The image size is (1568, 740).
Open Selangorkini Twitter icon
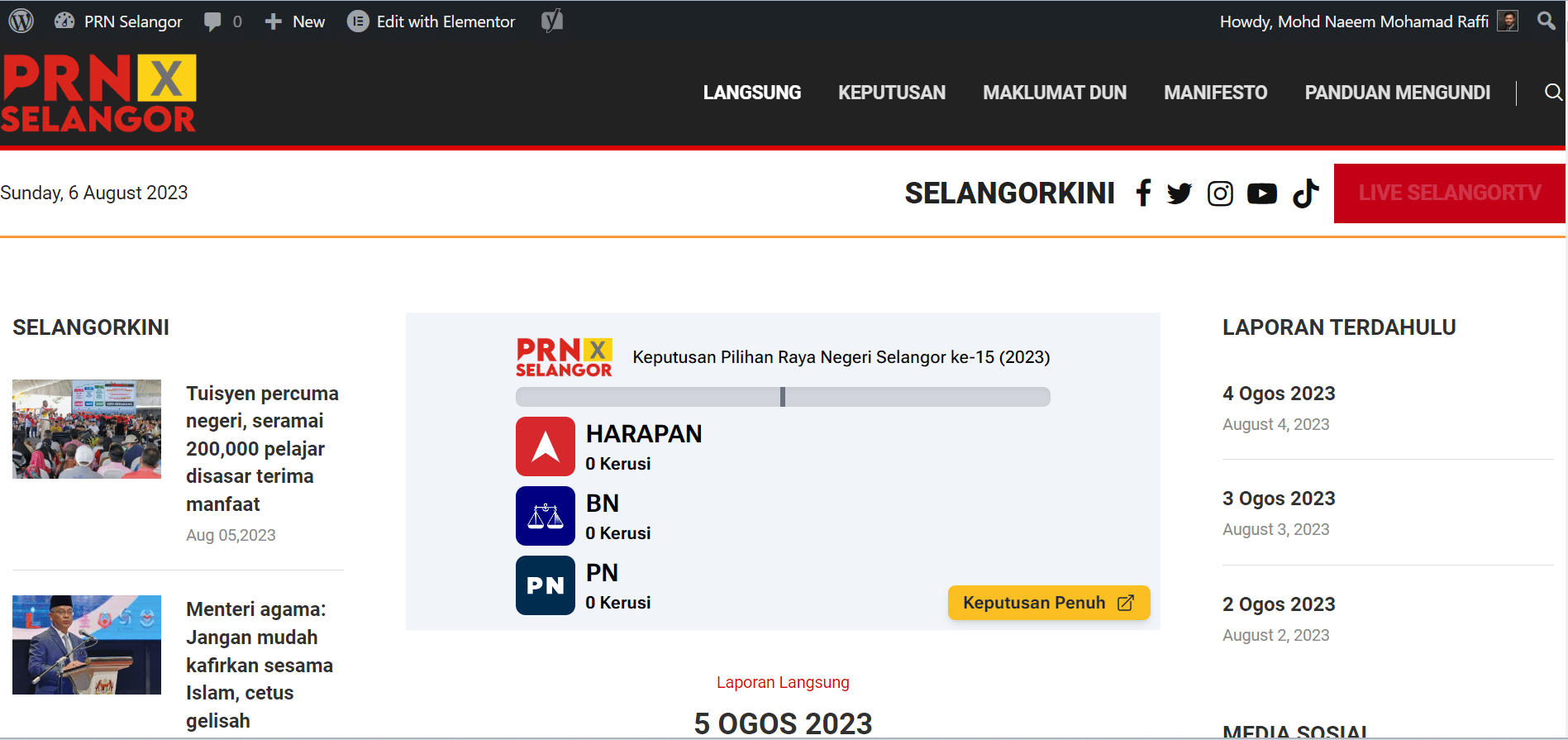coord(1180,193)
